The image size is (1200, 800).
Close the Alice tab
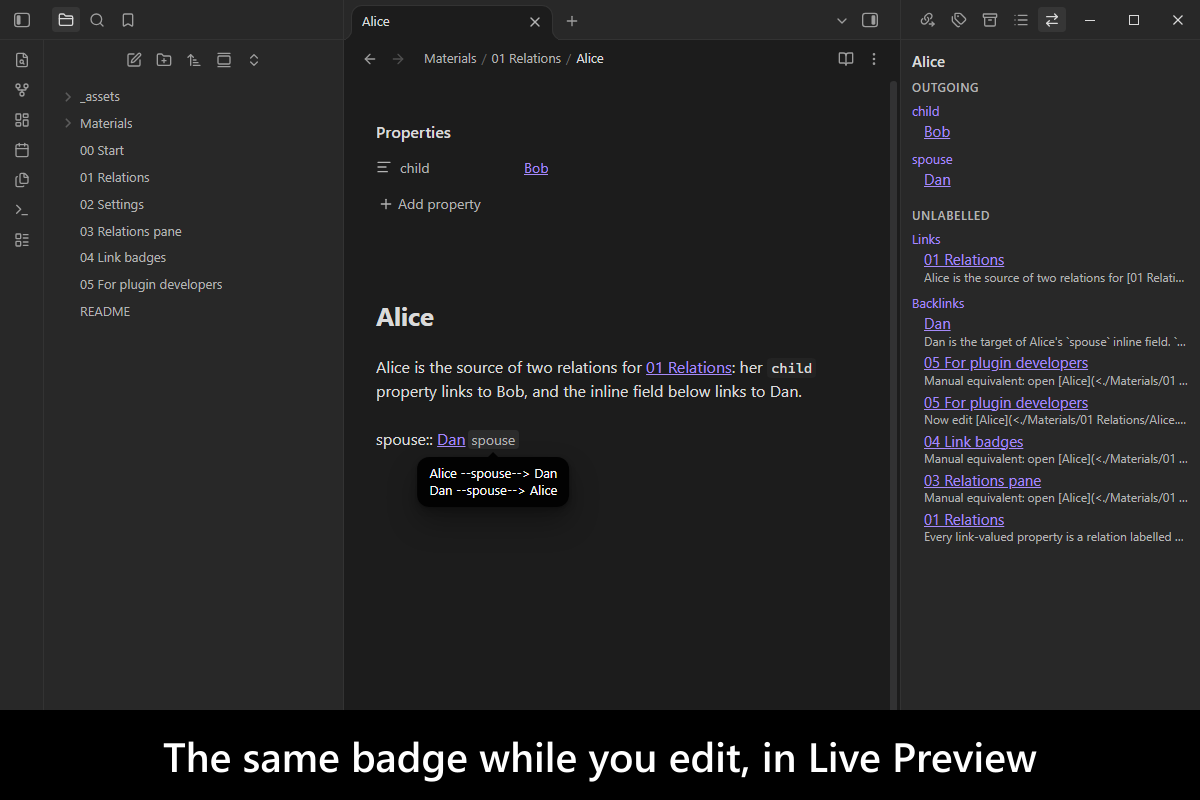(x=535, y=21)
